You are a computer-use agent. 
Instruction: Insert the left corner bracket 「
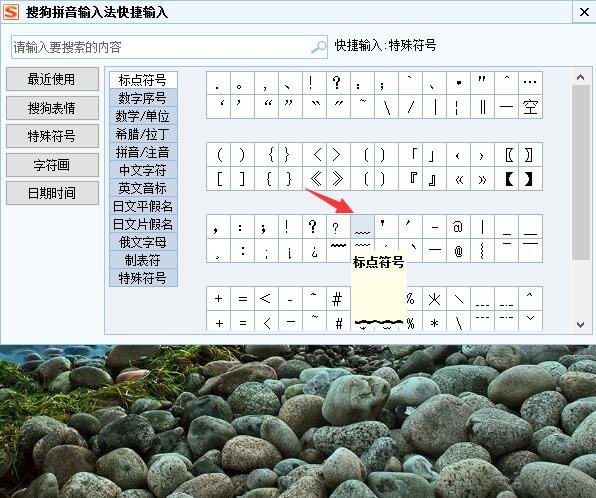(x=411, y=154)
